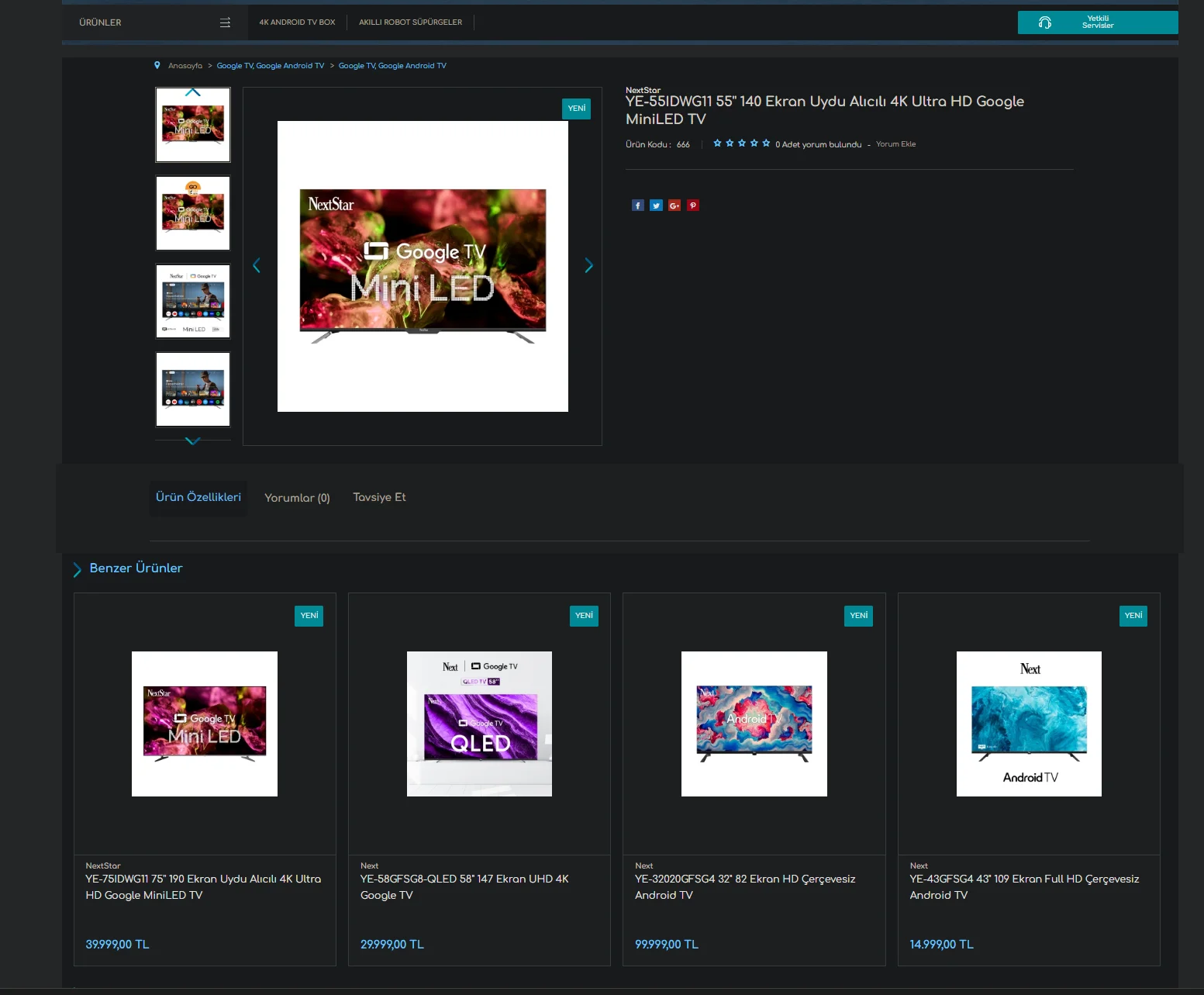Click the main product title text

[825, 110]
